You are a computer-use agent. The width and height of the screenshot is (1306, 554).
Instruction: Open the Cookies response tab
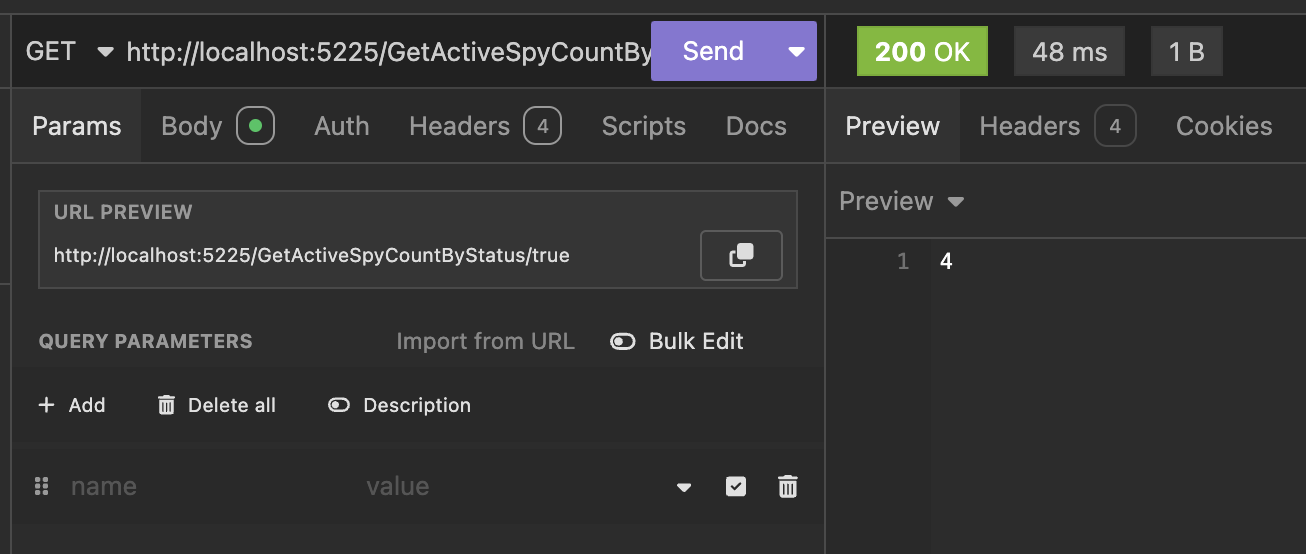1224,126
